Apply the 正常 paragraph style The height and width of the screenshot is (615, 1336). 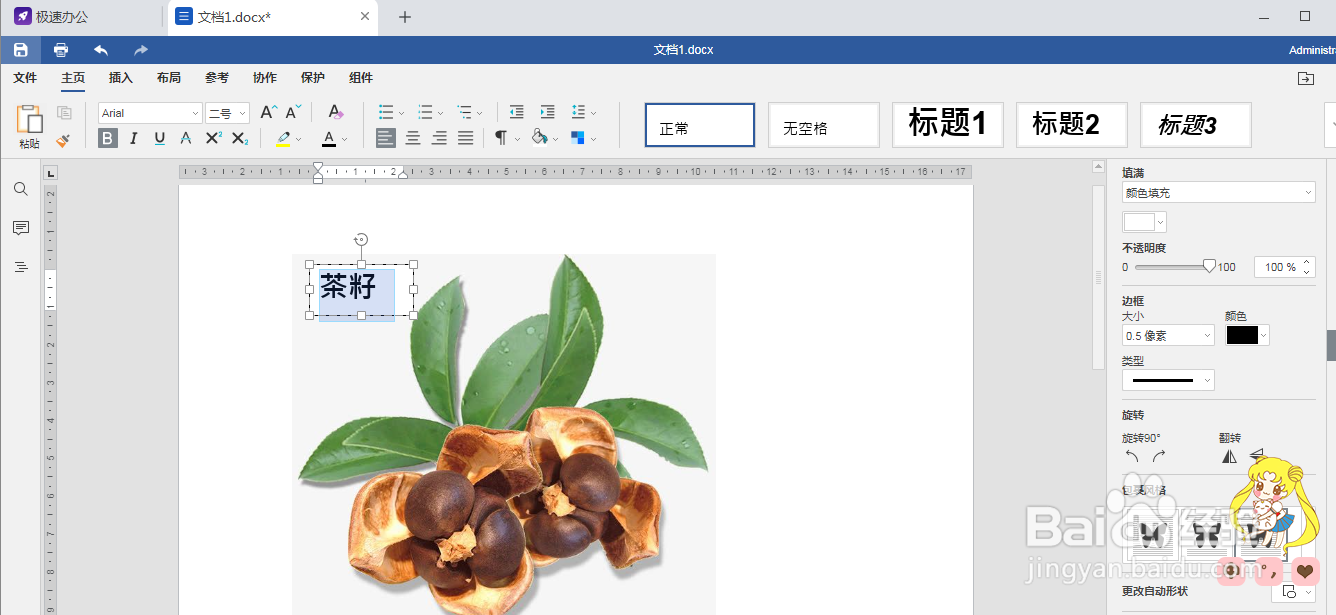tap(700, 125)
